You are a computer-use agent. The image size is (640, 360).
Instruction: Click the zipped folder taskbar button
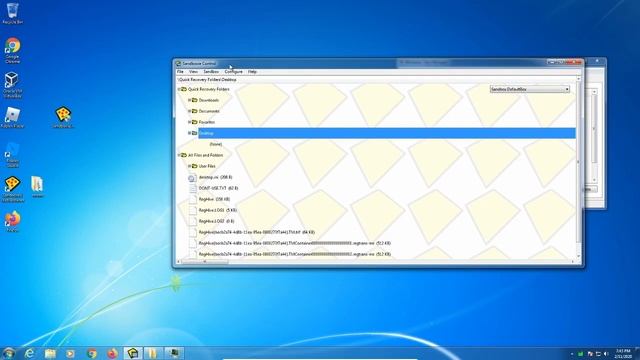click(153, 353)
